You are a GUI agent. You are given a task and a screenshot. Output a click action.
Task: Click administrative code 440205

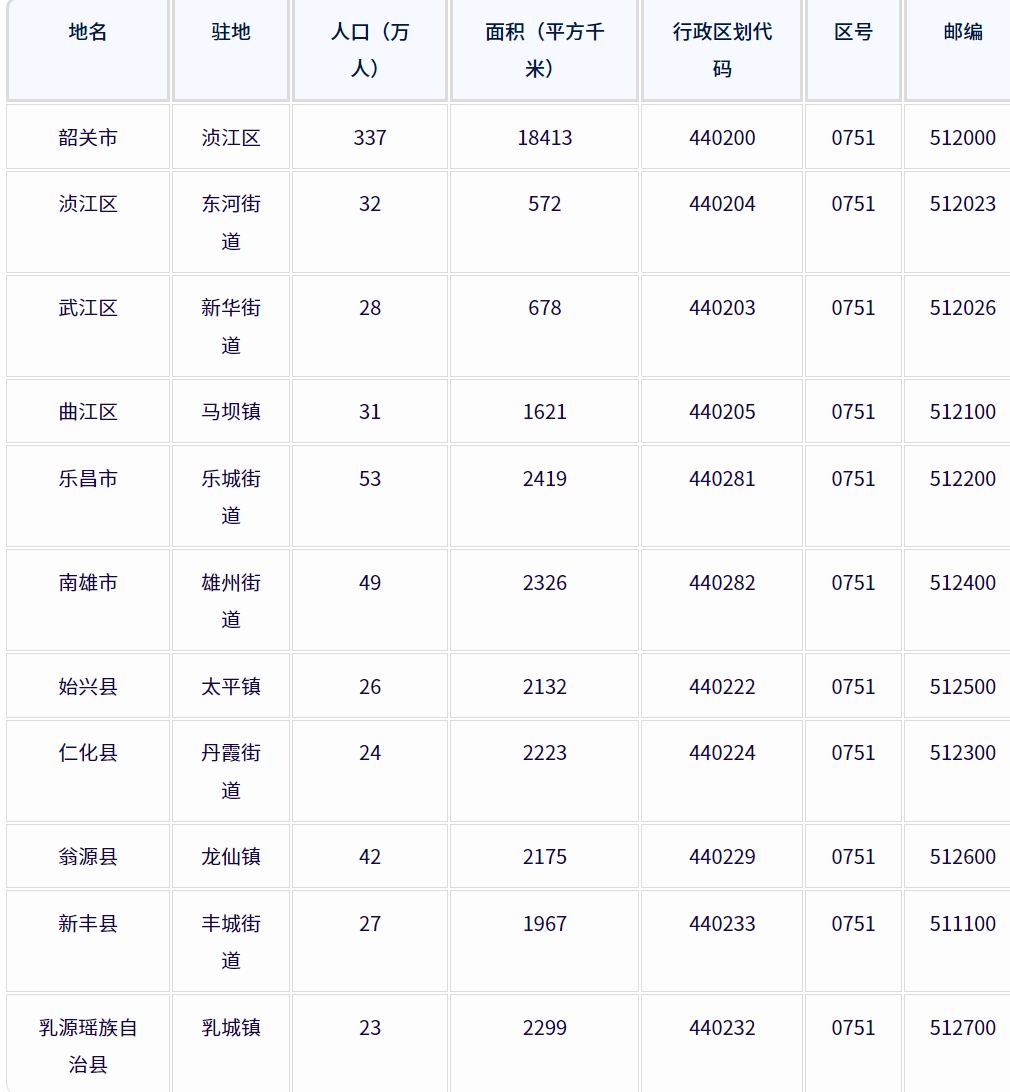click(x=722, y=412)
